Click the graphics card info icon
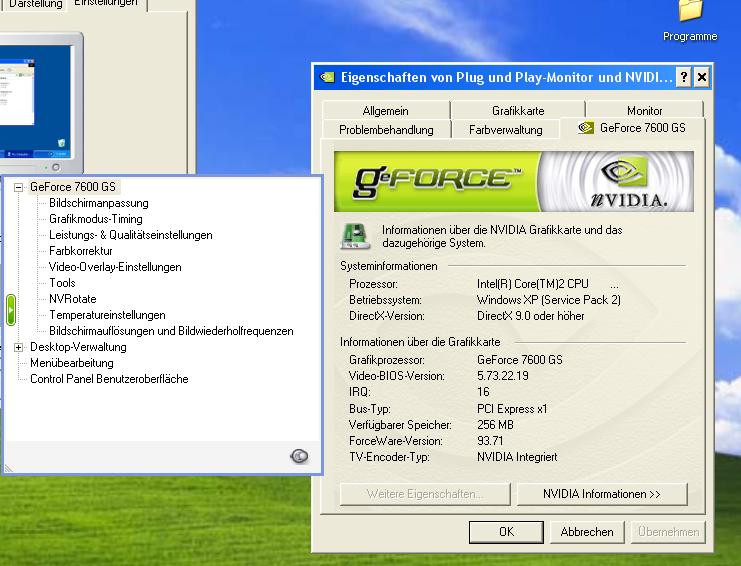The height and width of the screenshot is (566, 741). pyautogui.click(x=355, y=236)
